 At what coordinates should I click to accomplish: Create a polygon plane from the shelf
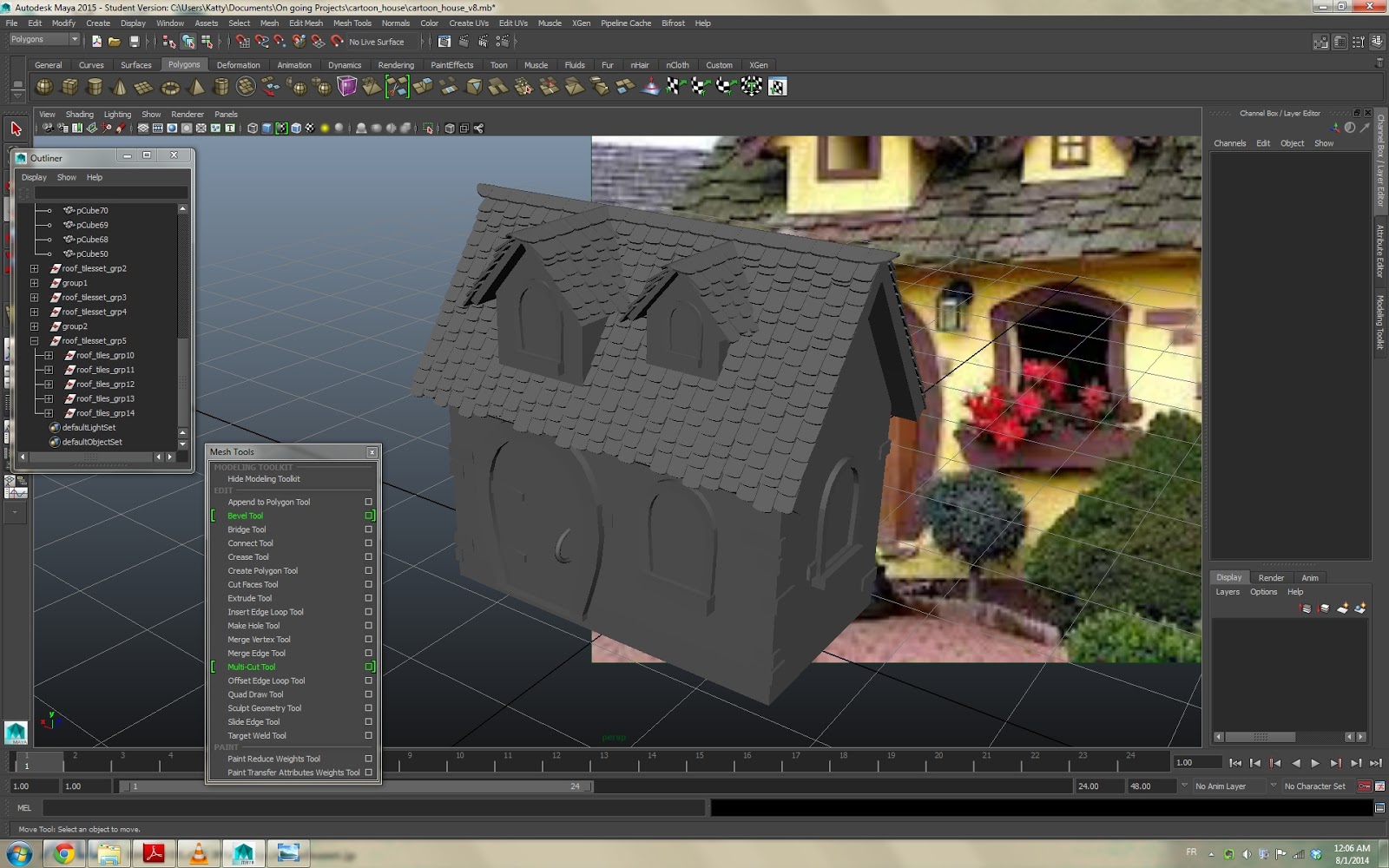point(144,87)
